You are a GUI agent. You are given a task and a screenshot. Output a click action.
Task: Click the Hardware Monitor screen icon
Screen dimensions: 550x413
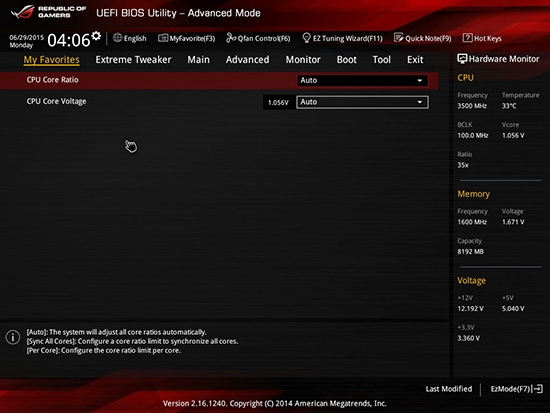(462, 59)
